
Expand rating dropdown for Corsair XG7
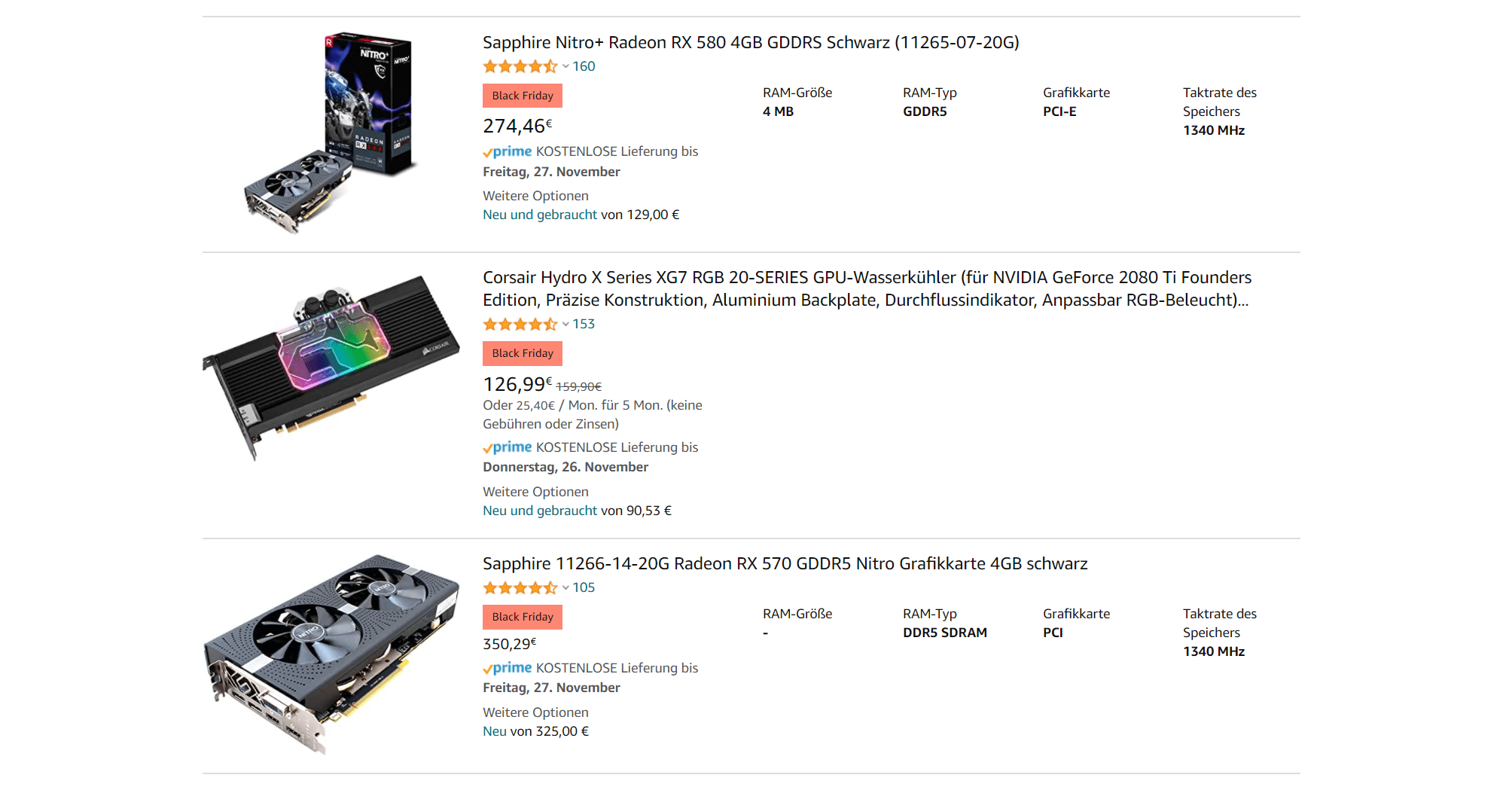(x=565, y=325)
